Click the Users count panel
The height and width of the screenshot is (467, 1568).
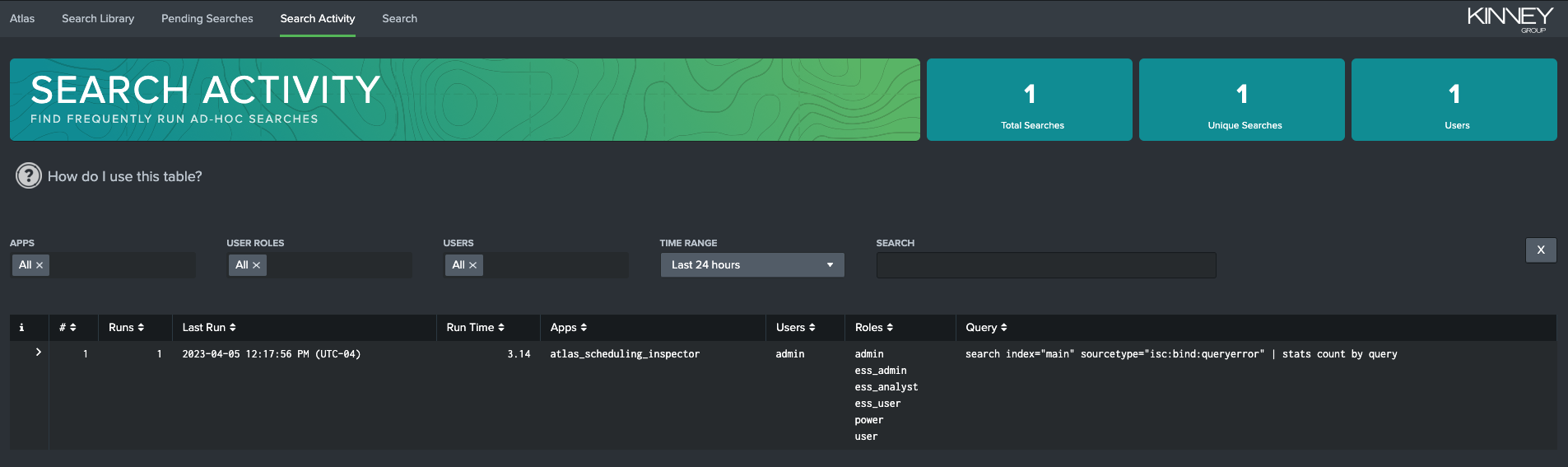pos(1454,100)
